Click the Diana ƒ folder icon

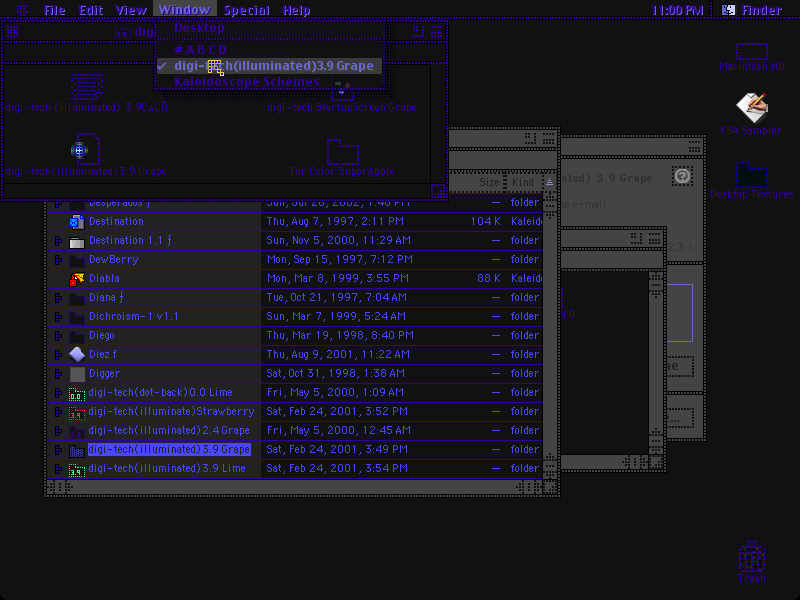point(77,298)
